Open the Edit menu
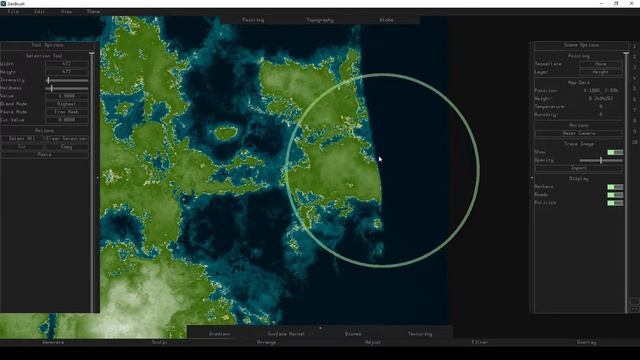640x360 pixels. click(x=40, y=12)
